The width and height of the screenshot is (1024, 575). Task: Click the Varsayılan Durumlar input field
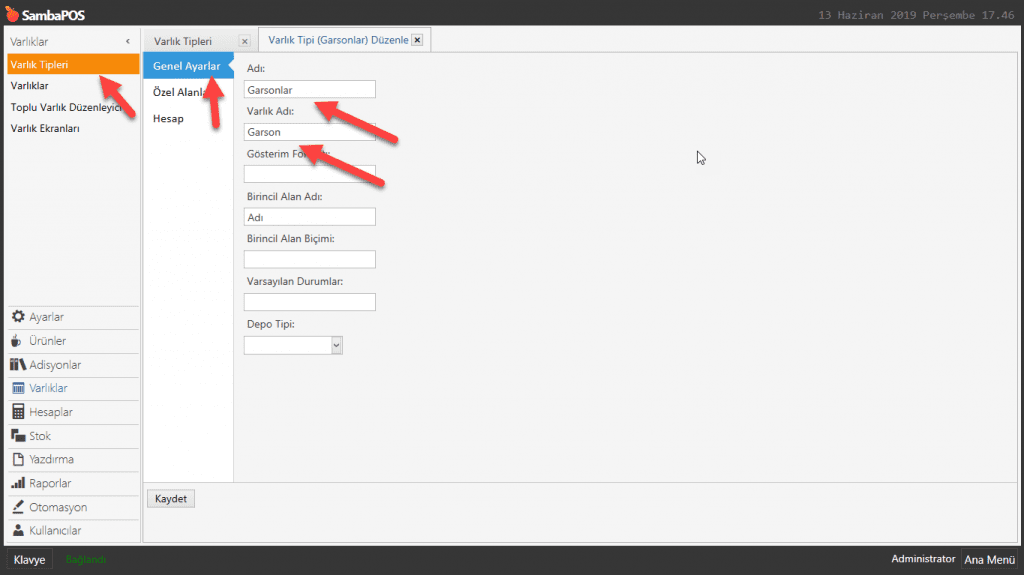[309, 302]
